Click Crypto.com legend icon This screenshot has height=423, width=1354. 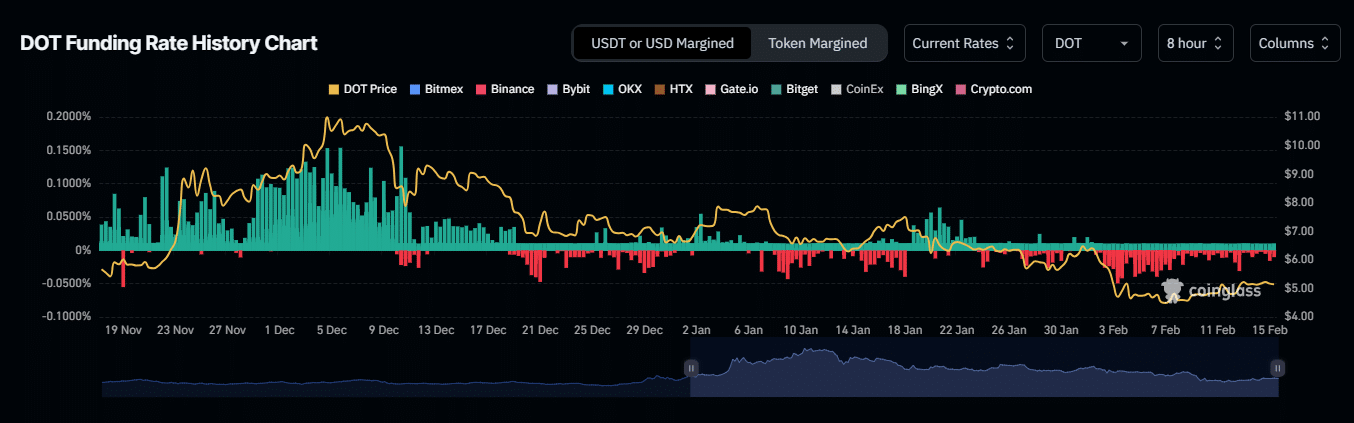962,89
